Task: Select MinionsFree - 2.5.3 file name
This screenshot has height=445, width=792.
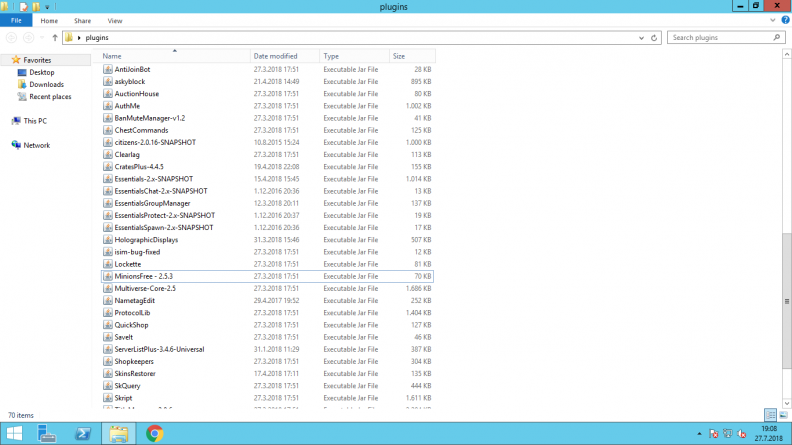Action: click(143, 276)
